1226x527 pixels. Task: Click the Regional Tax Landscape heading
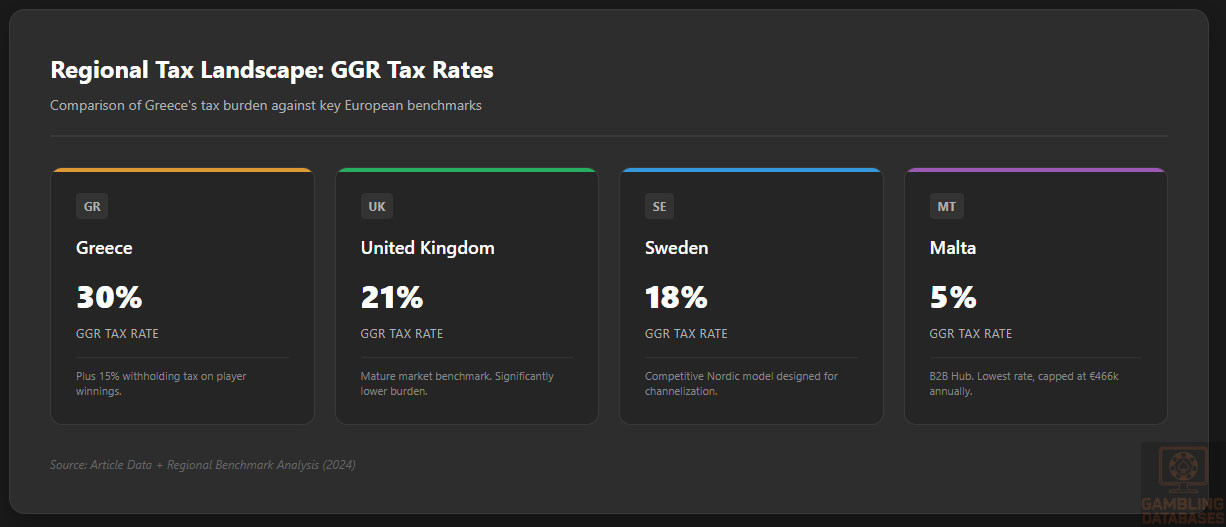point(272,70)
